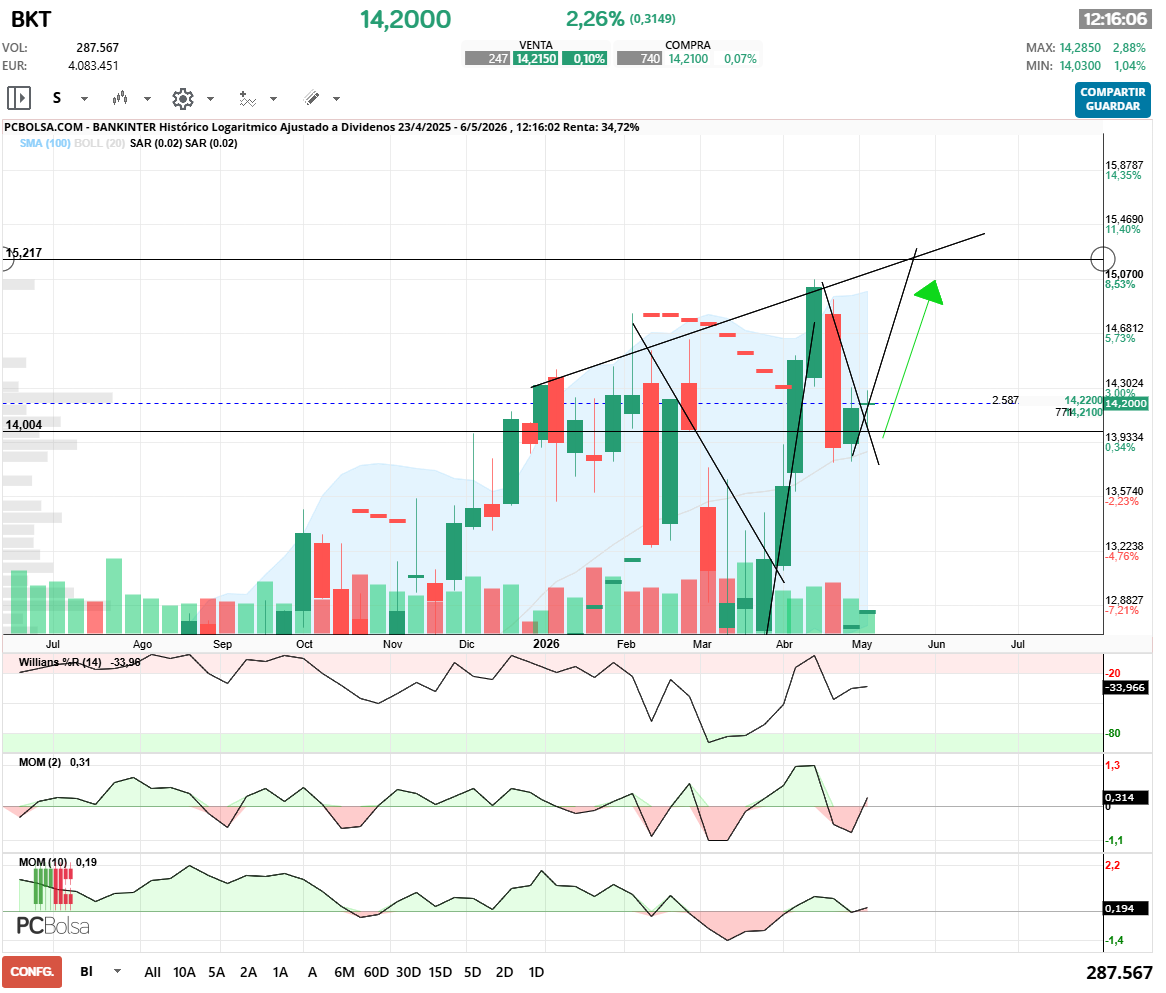The height and width of the screenshot is (993, 1166).
Task: Select the 5A time range
Action: 216,972
